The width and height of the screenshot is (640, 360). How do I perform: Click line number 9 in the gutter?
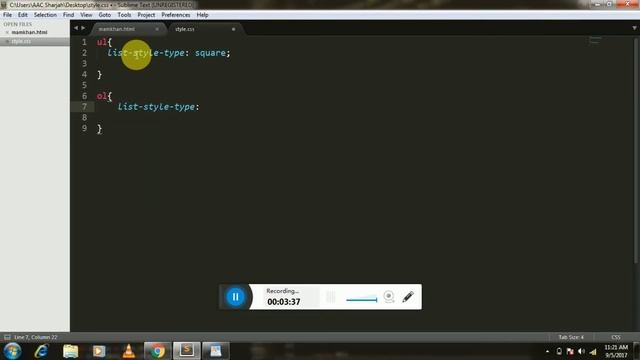coord(84,128)
